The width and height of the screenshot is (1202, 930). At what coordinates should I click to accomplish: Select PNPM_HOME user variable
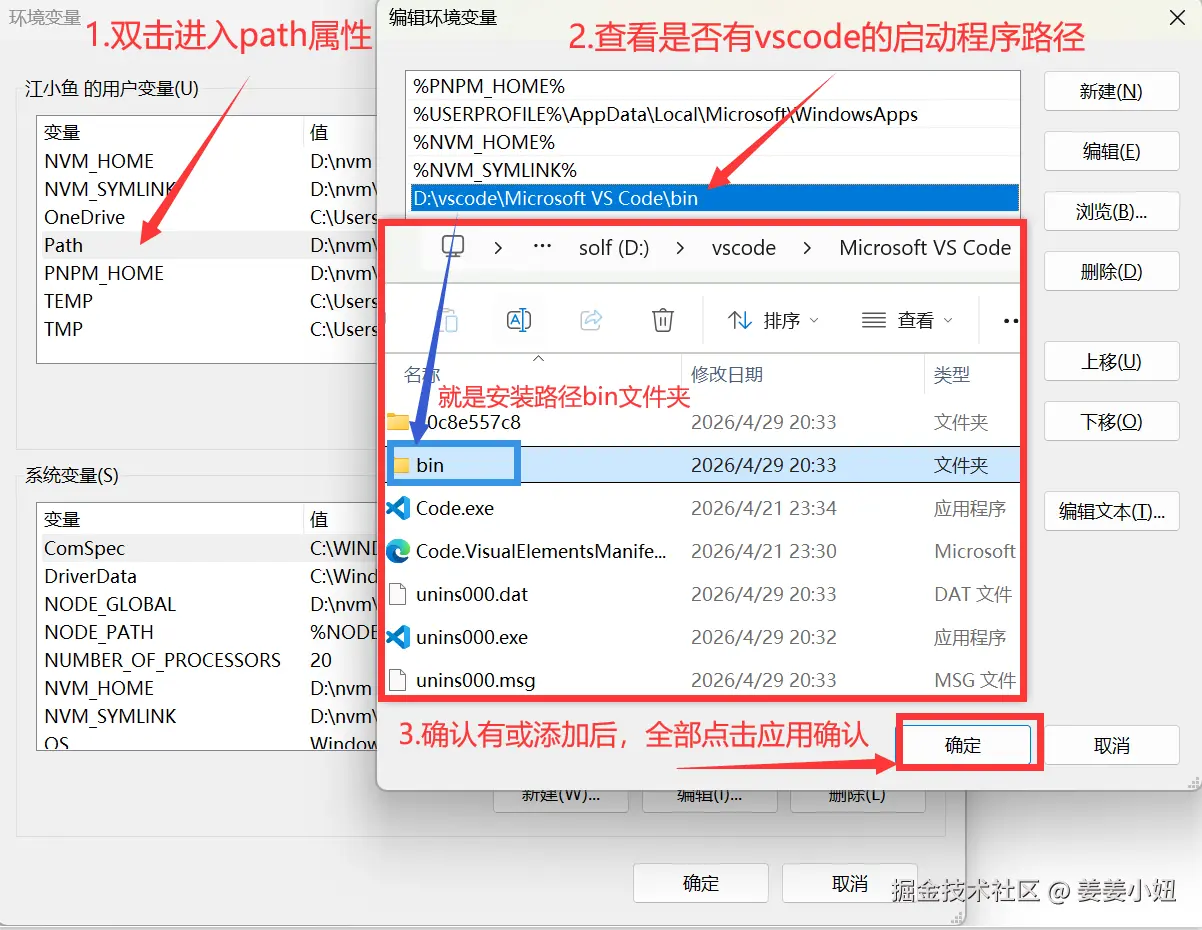[208, 273]
